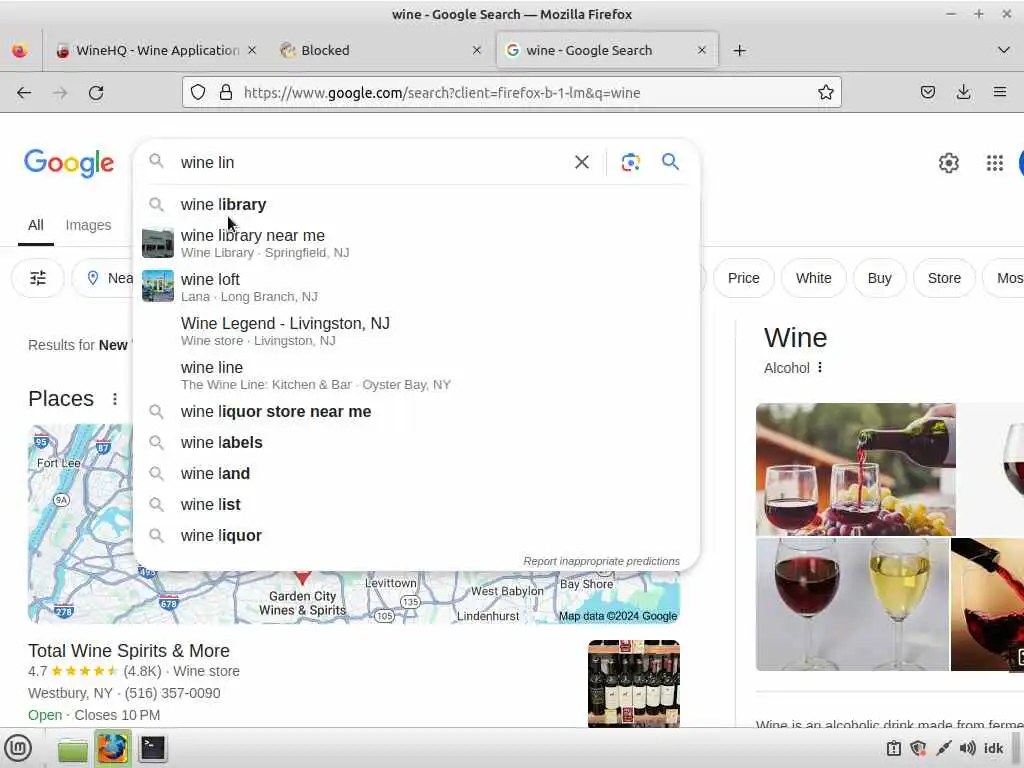Click the padlock site info icon
This screenshot has width=1024, height=768.
pos(226,93)
